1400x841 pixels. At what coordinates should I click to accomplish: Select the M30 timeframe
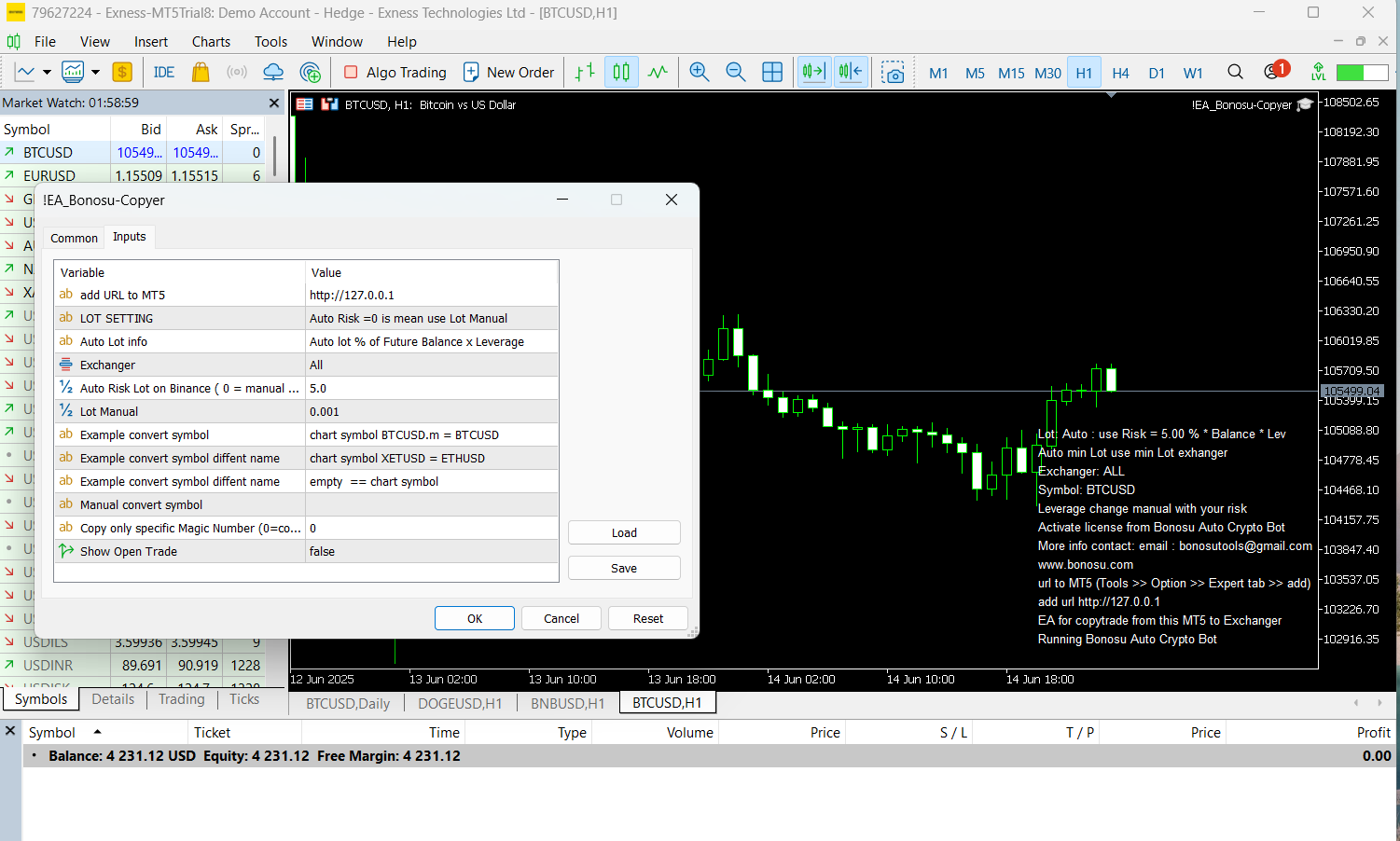click(1047, 73)
